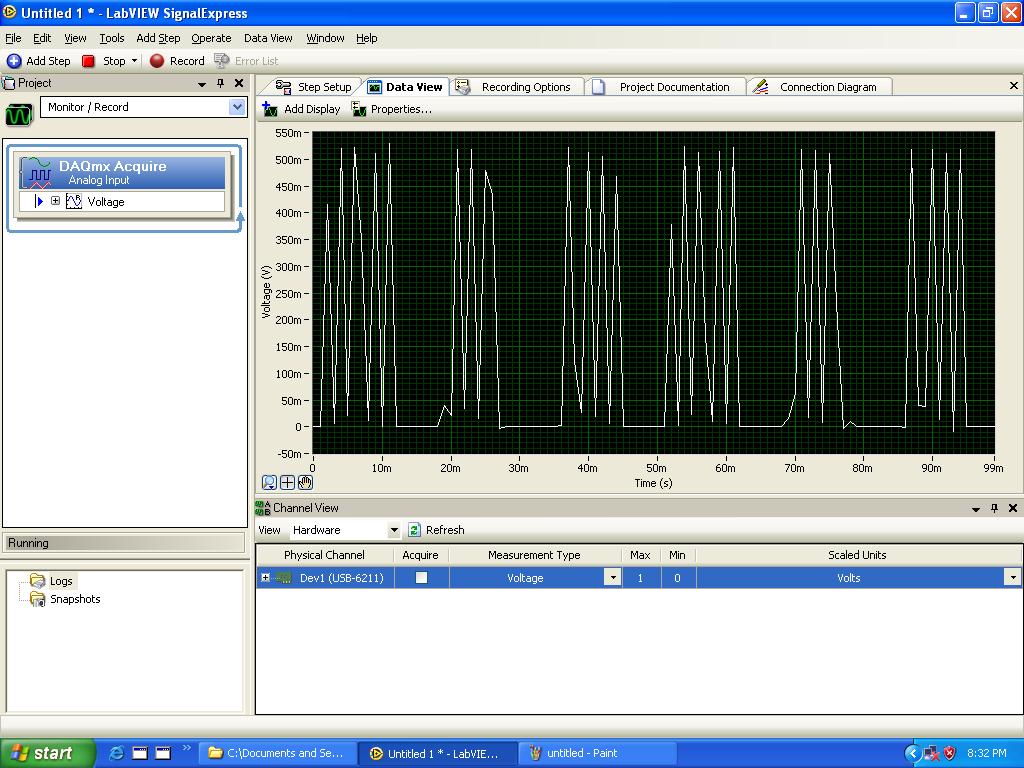
Task: Open Internet Explorer quick launch icon
Action: coord(116,753)
